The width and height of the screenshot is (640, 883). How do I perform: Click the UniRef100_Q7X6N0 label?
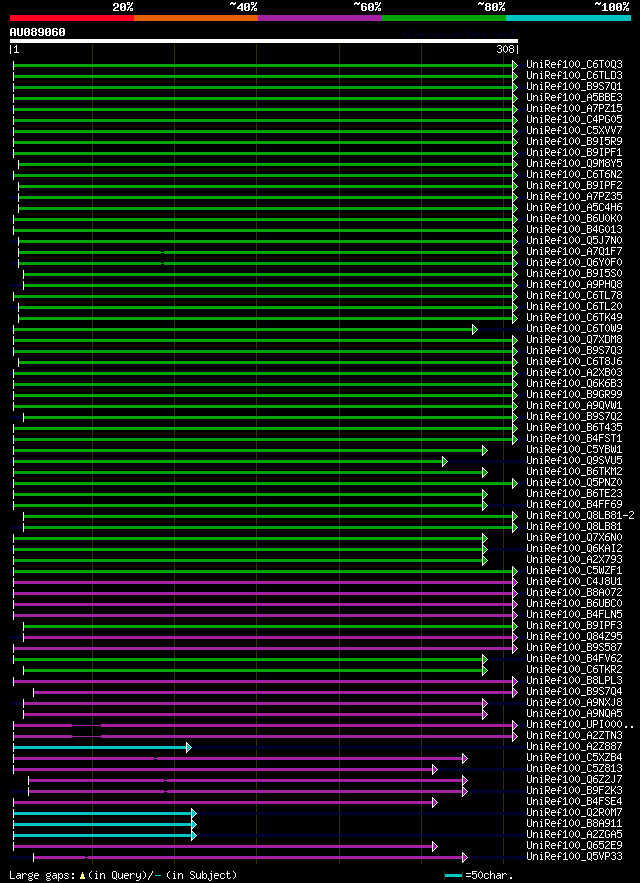(575, 538)
